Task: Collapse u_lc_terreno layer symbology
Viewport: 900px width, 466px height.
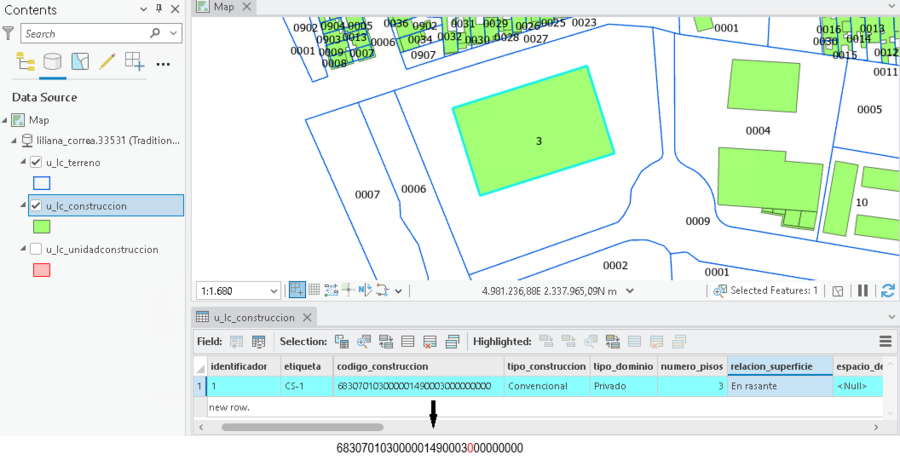Action: pyautogui.click(x=24, y=162)
